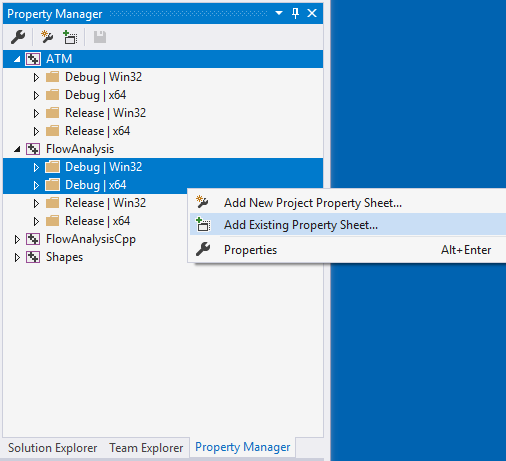Click the Properties wrench icon in toolbar

pyautogui.click(x=18, y=37)
